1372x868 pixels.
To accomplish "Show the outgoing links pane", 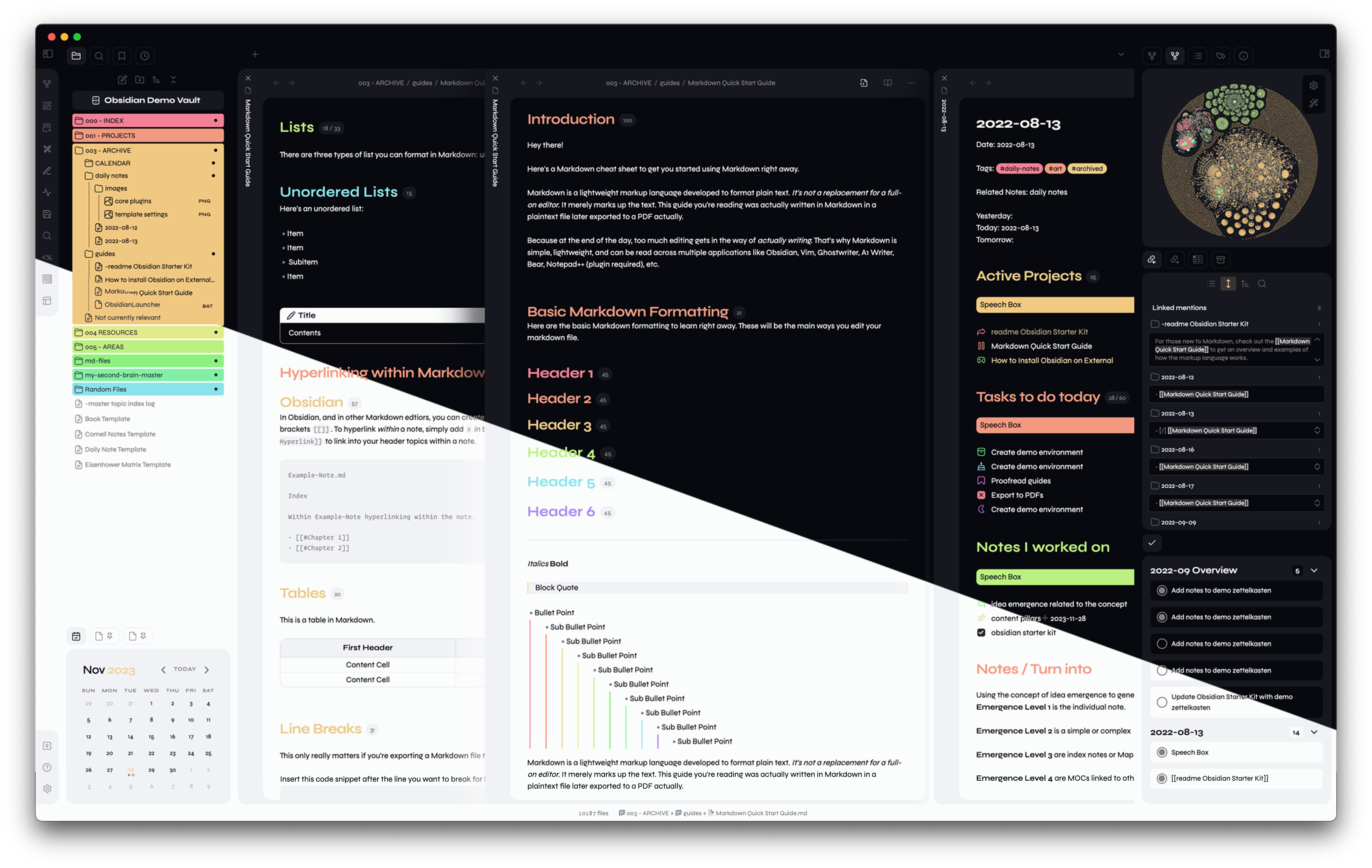I will [x=1174, y=260].
